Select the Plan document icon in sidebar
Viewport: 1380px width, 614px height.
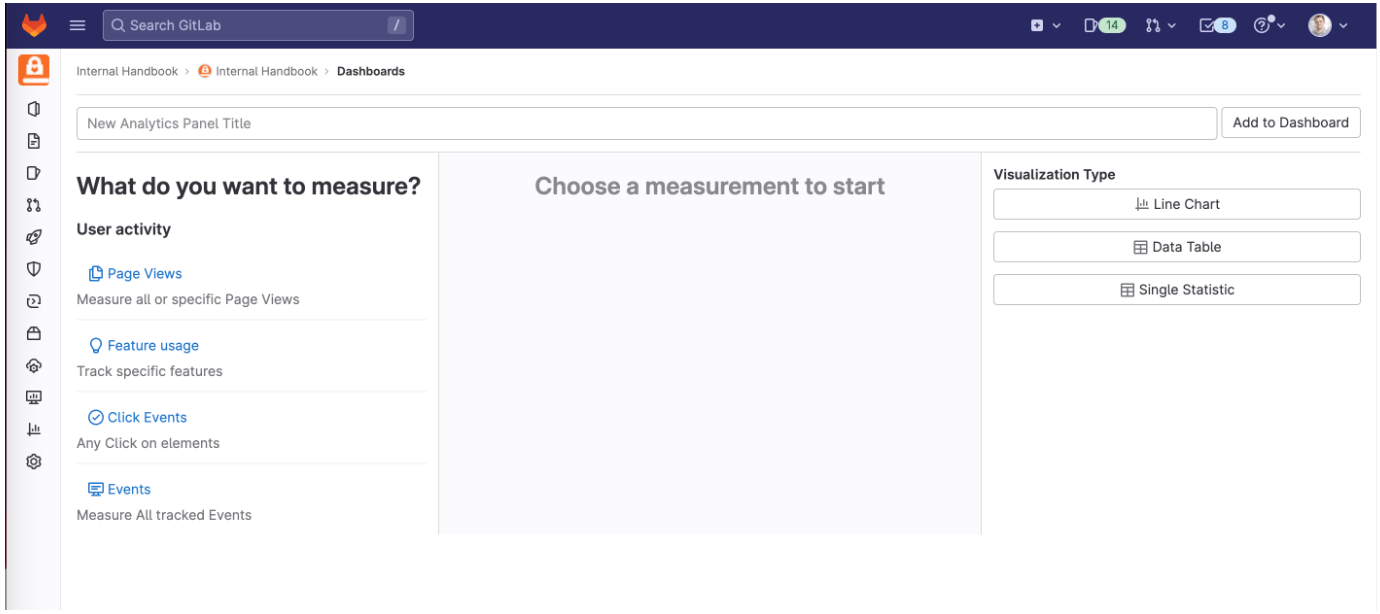pyautogui.click(x=33, y=141)
